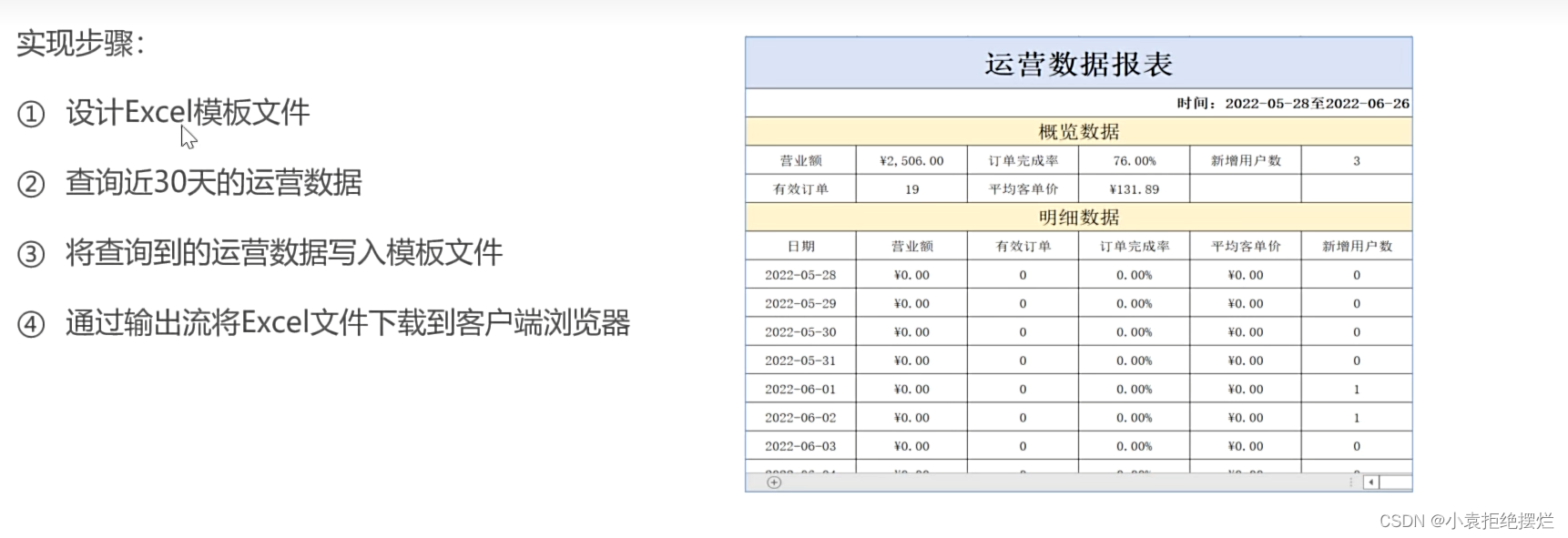Select the 营业额 label in overview section
This screenshot has height=538, width=1568.
(801, 160)
